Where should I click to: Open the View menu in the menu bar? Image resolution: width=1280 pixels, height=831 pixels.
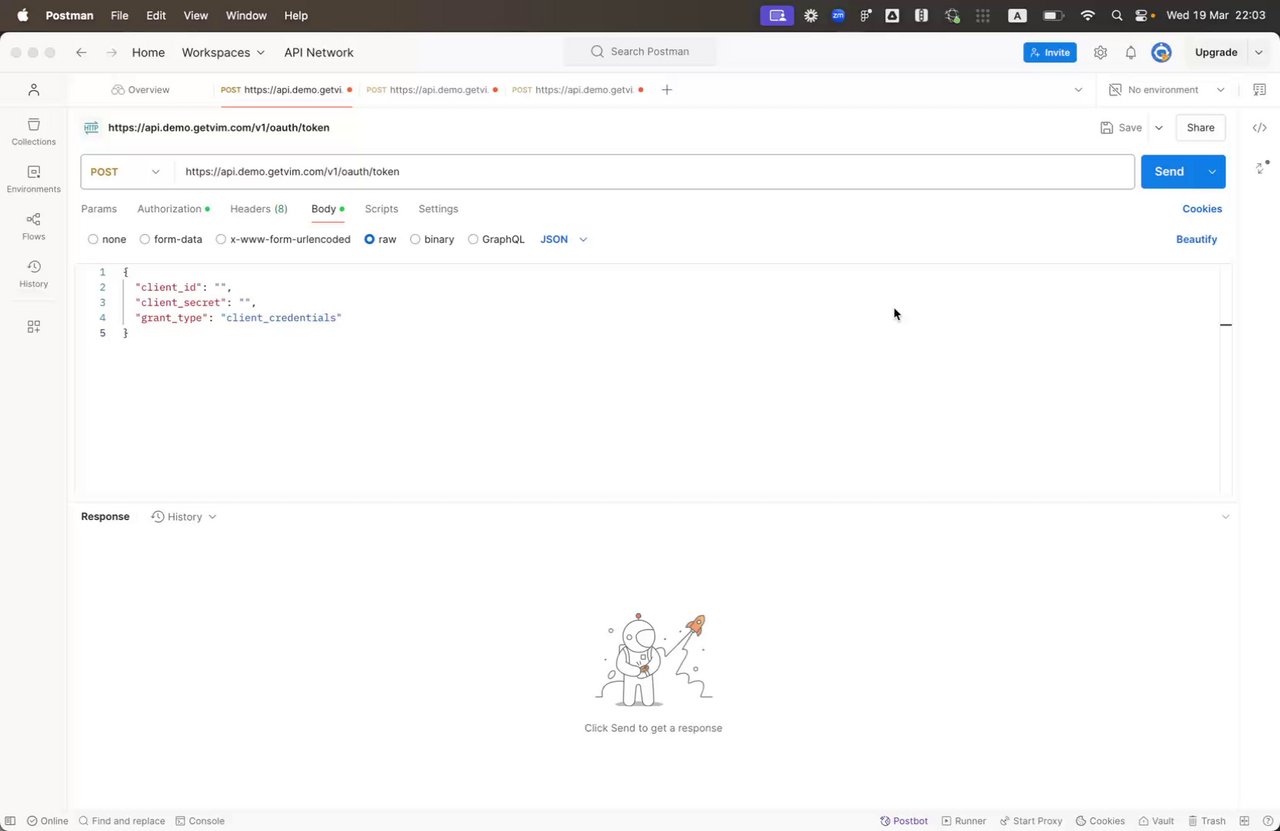coord(196,15)
